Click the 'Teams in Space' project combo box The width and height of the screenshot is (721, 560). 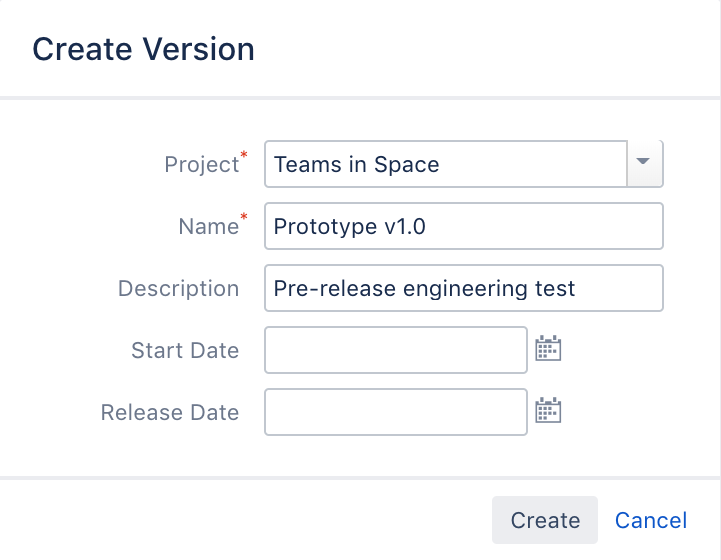(445, 164)
